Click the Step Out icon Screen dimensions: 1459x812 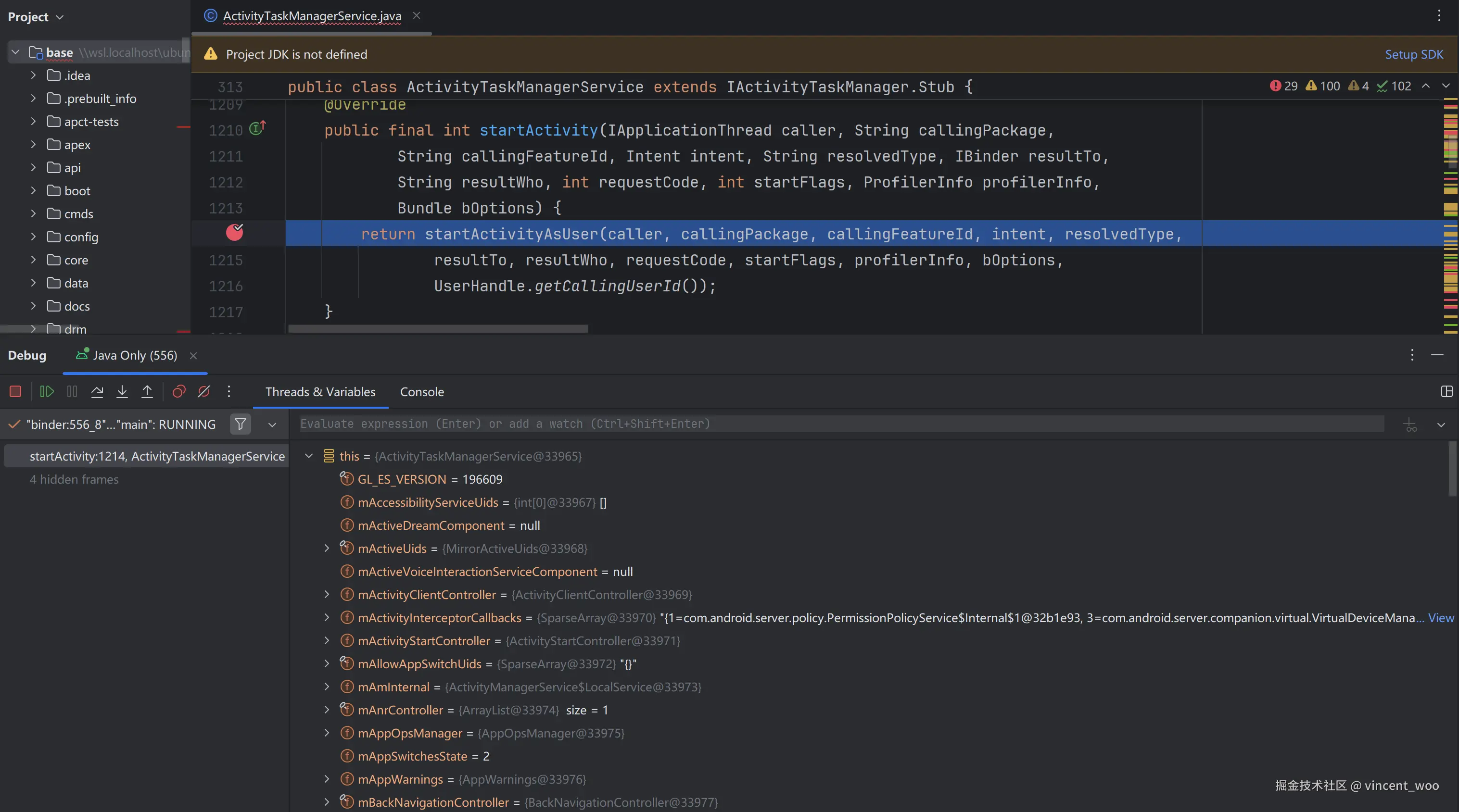(x=147, y=391)
